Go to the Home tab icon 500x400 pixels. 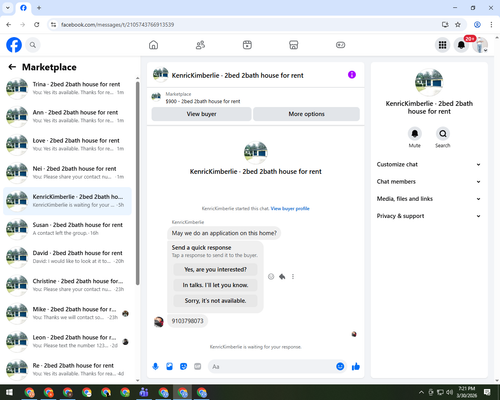pyautogui.click(x=153, y=45)
